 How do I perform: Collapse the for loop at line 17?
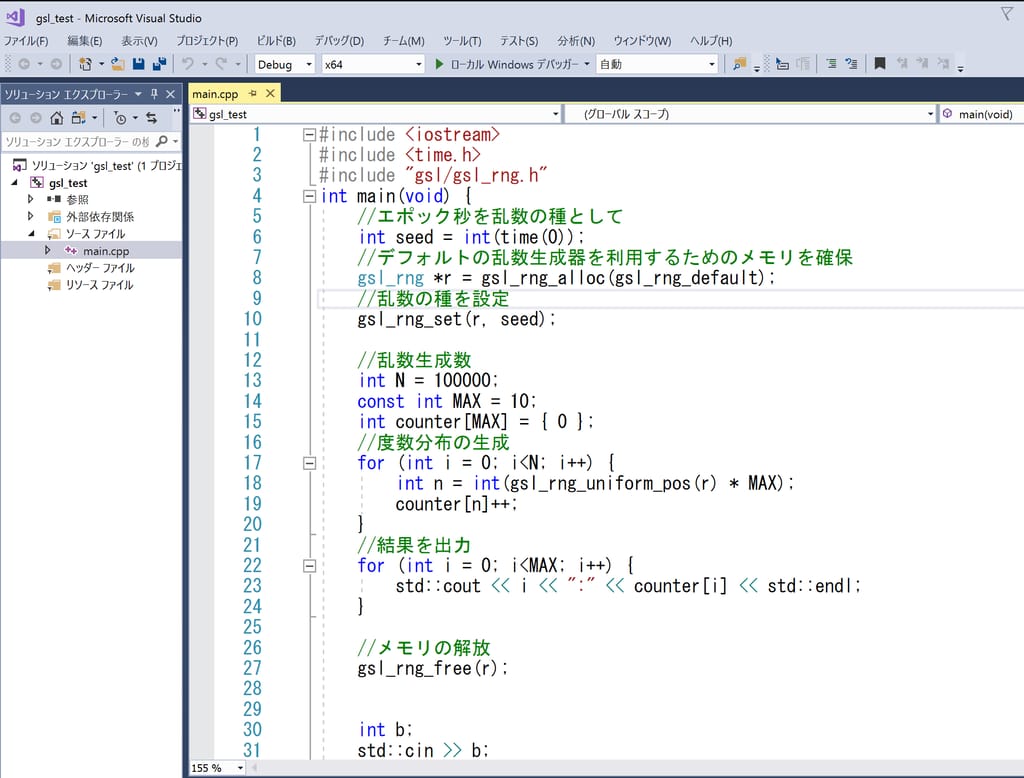click(x=310, y=463)
